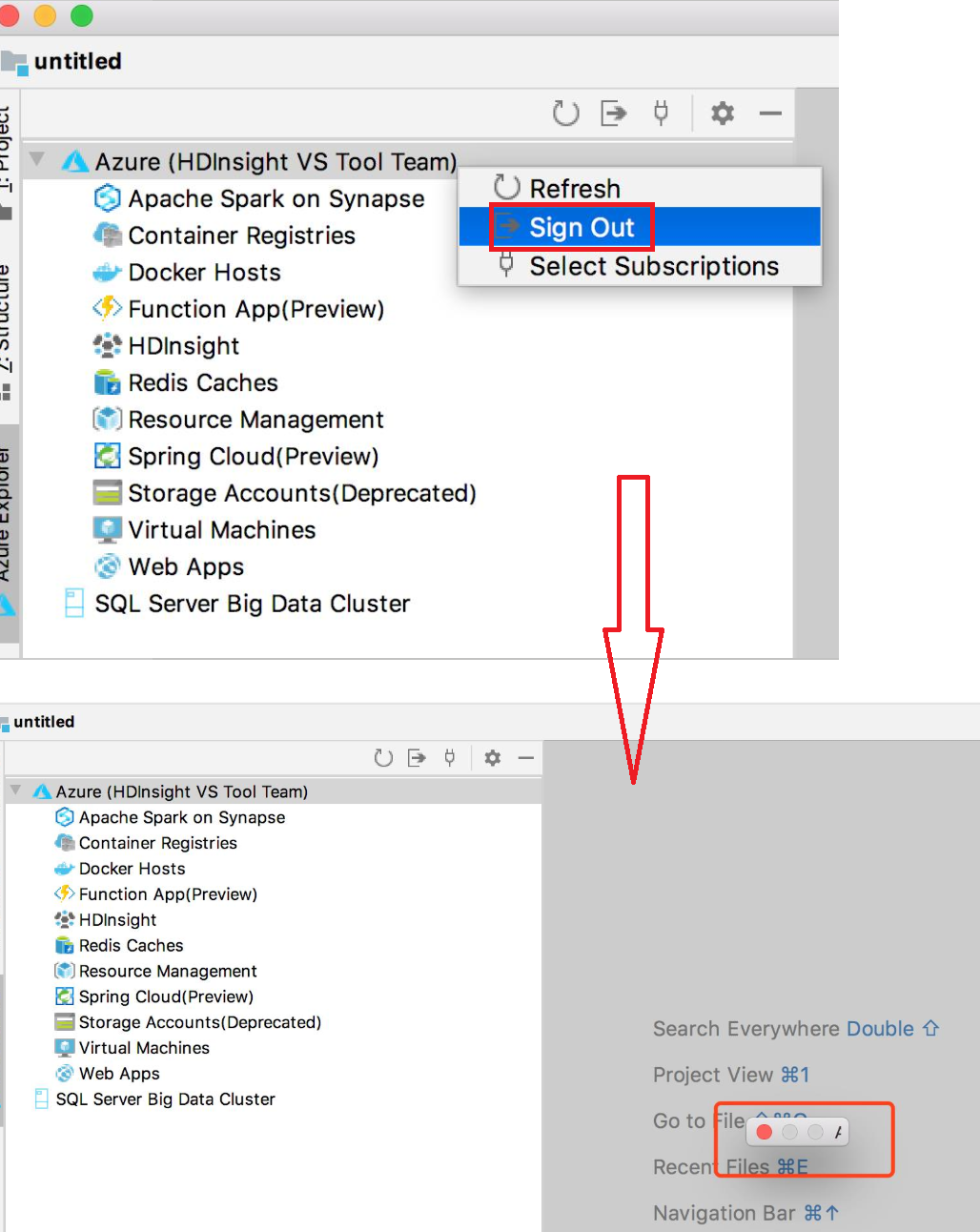
Task: Click the Redis Caches entry in the lower panel
Action: pos(132,945)
